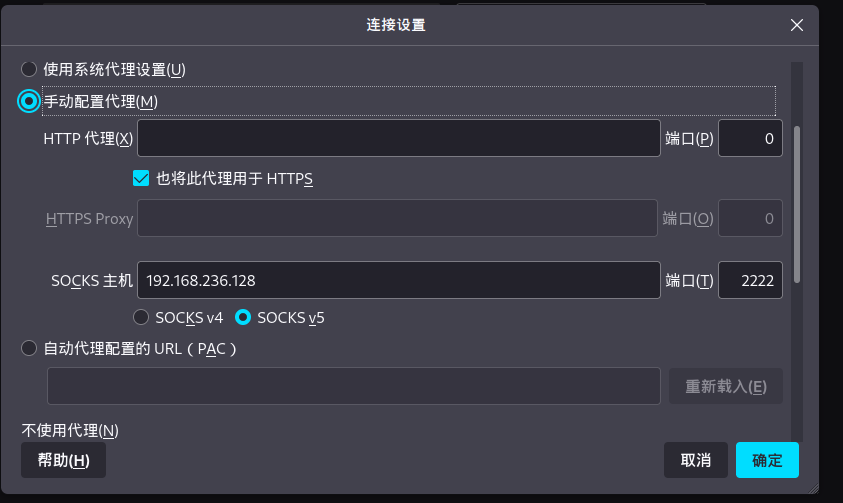
Task: Choose SOCKS v5 radio button
Action: pos(242,318)
